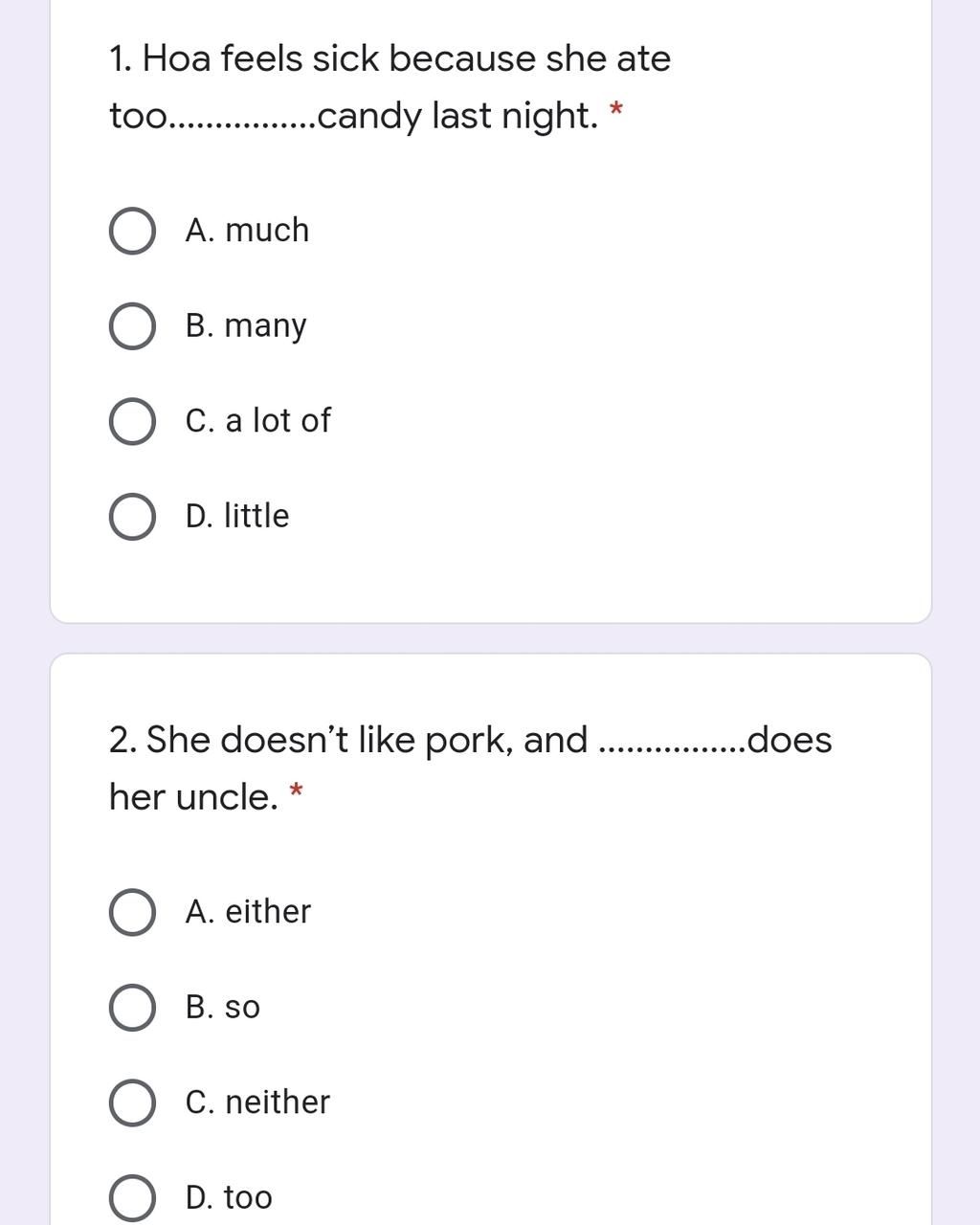Screen dimensions: 980x1225
Task: Click the 'B. many' answer label text
Action: pos(246,326)
